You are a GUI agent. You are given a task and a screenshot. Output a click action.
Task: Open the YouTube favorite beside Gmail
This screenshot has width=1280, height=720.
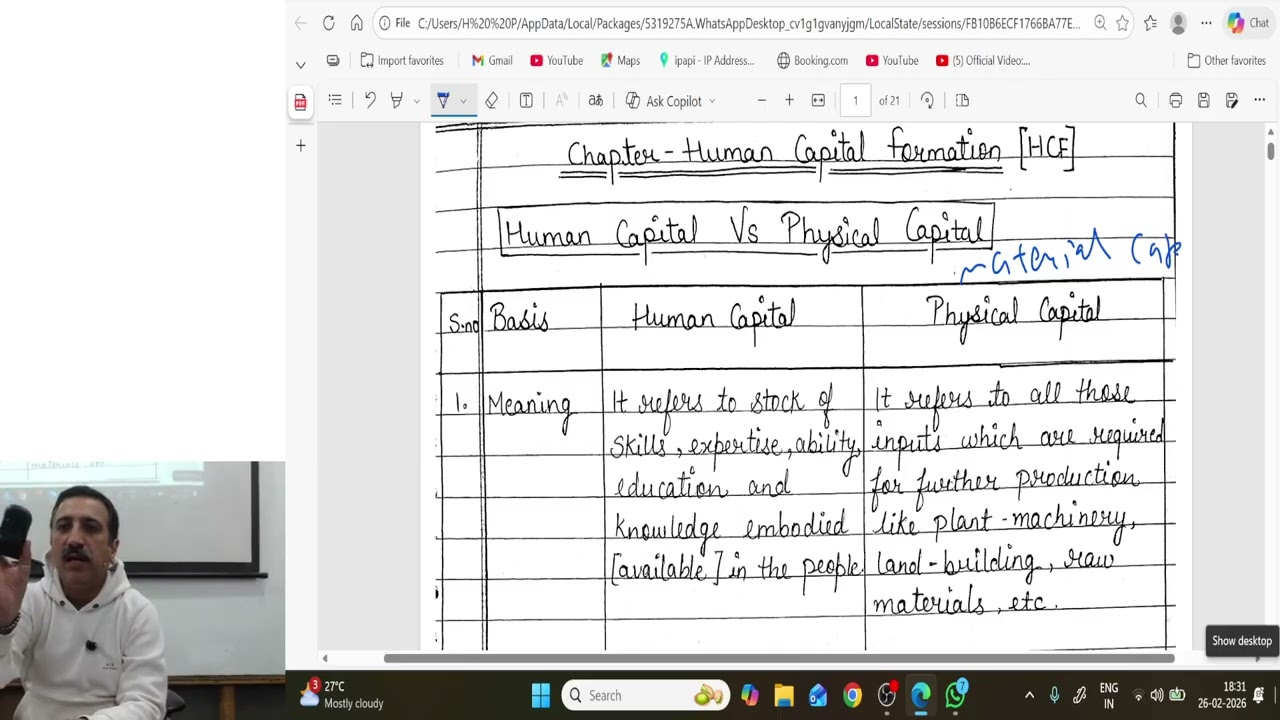click(x=556, y=60)
